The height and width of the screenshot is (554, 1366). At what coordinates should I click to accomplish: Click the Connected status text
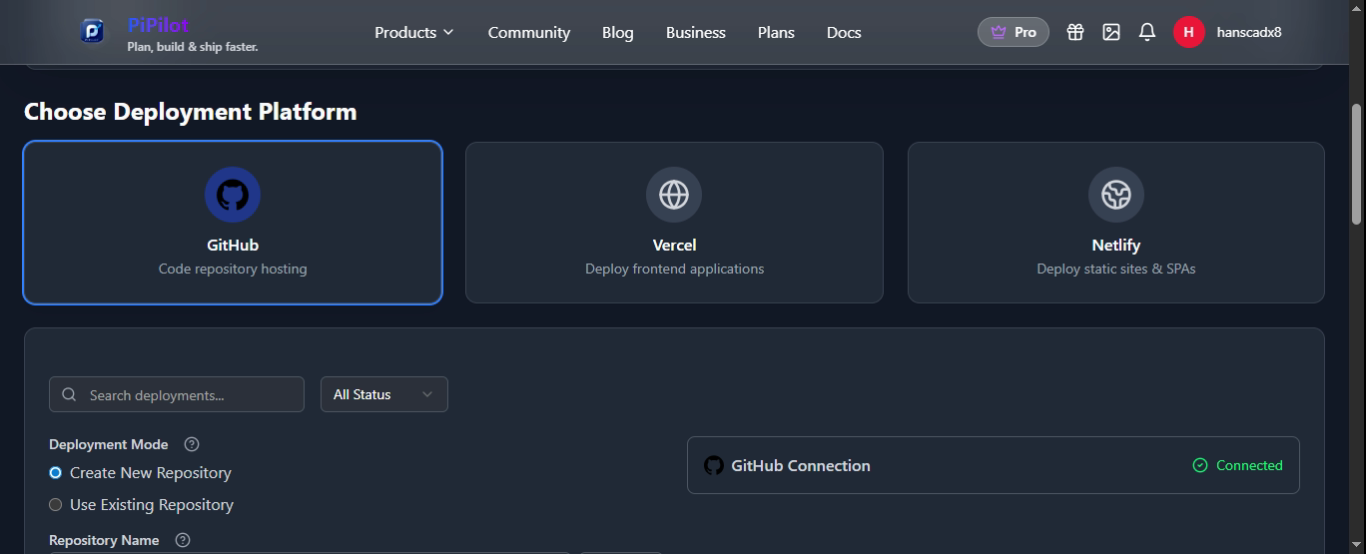[x=1249, y=465]
